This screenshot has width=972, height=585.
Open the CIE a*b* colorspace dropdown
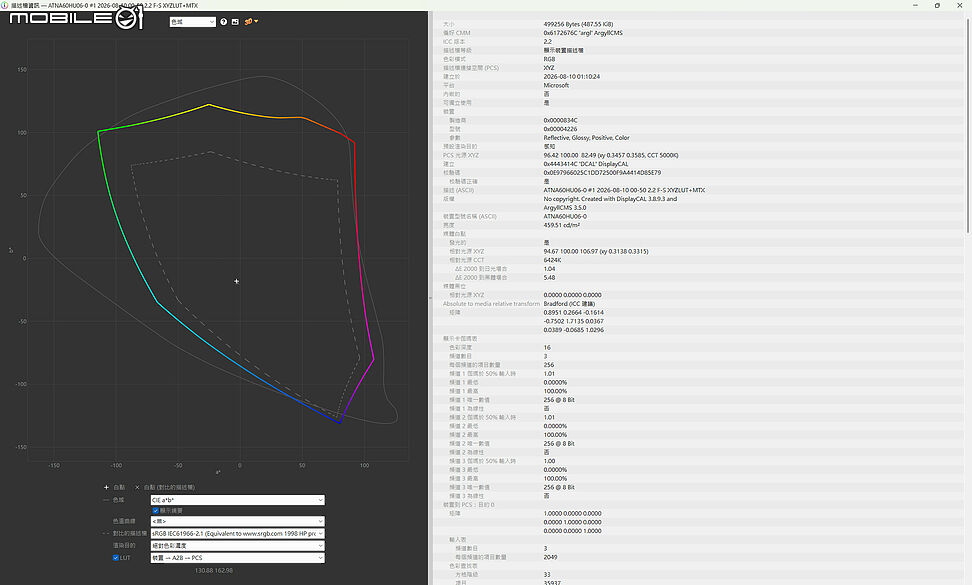(237, 500)
